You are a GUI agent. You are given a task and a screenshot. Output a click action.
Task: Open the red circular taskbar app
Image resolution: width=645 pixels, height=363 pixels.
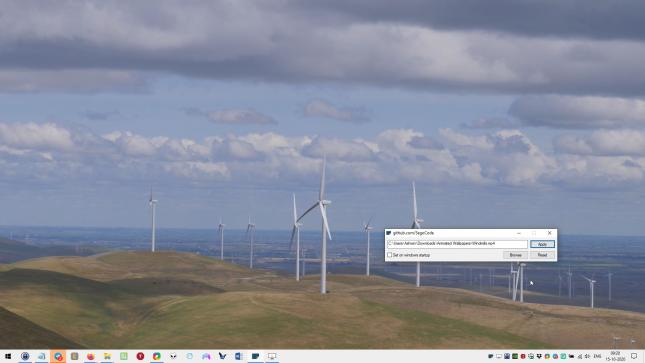(x=140, y=356)
